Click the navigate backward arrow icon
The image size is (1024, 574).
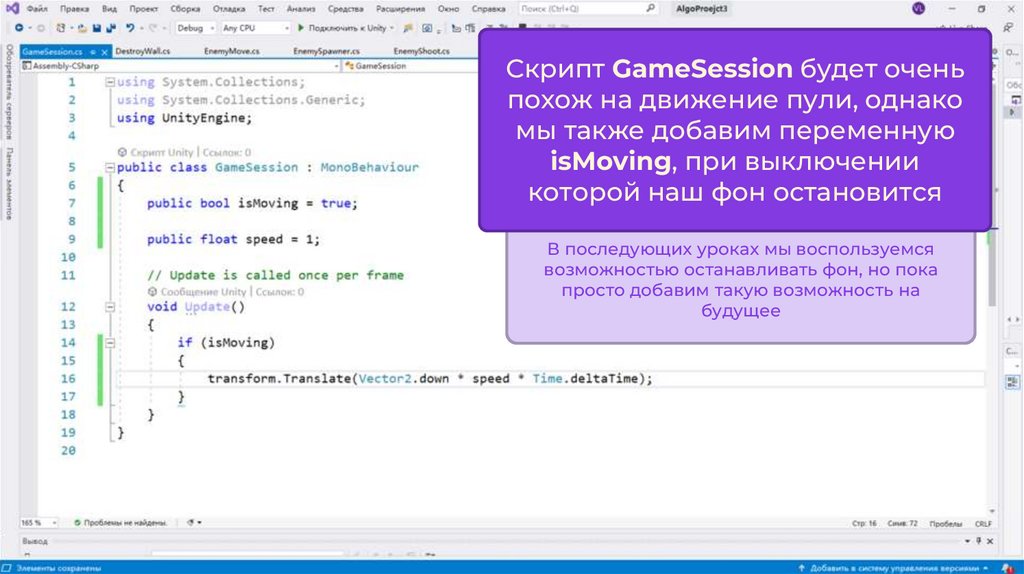(x=19, y=28)
